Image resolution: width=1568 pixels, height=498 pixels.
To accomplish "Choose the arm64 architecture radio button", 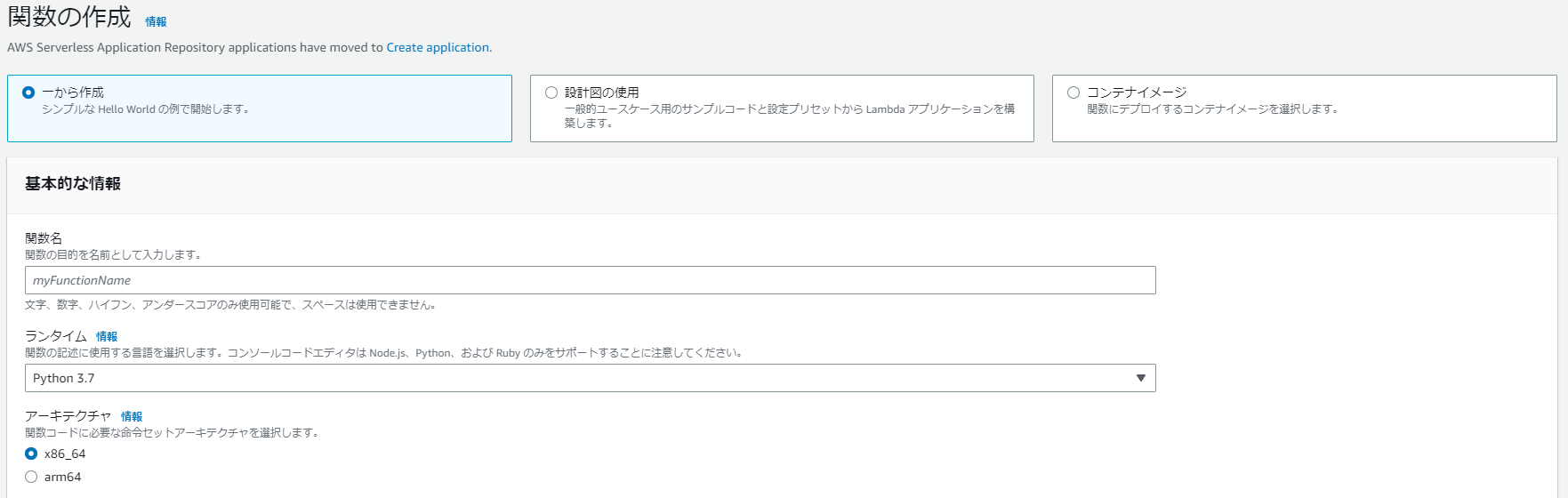I will point(31,477).
